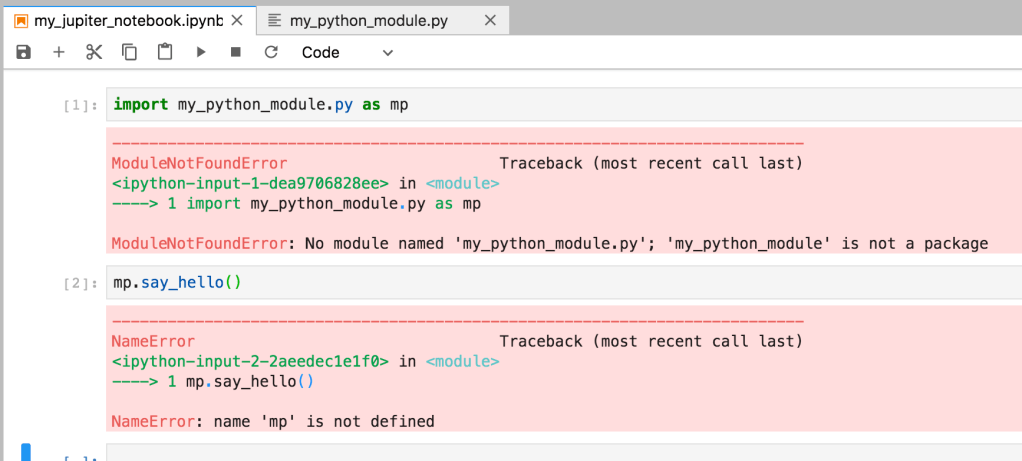The width and height of the screenshot is (1022, 461).
Task: Click the ipython-input-1-dea9706828ee text
Action: 250,183
